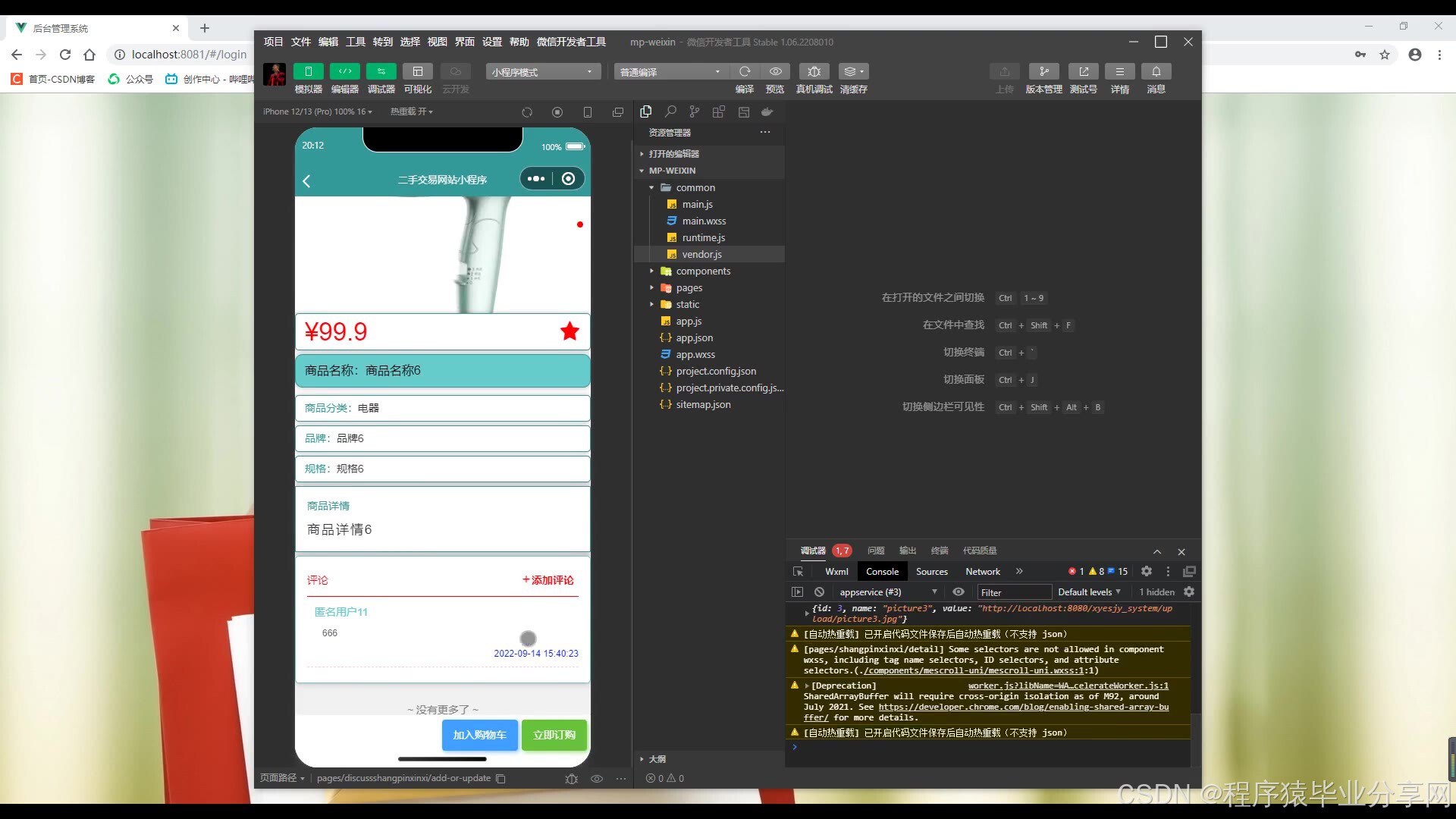Click the compile refresh icon (编译)
The width and height of the screenshot is (1456, 819).
click(745, 71)
